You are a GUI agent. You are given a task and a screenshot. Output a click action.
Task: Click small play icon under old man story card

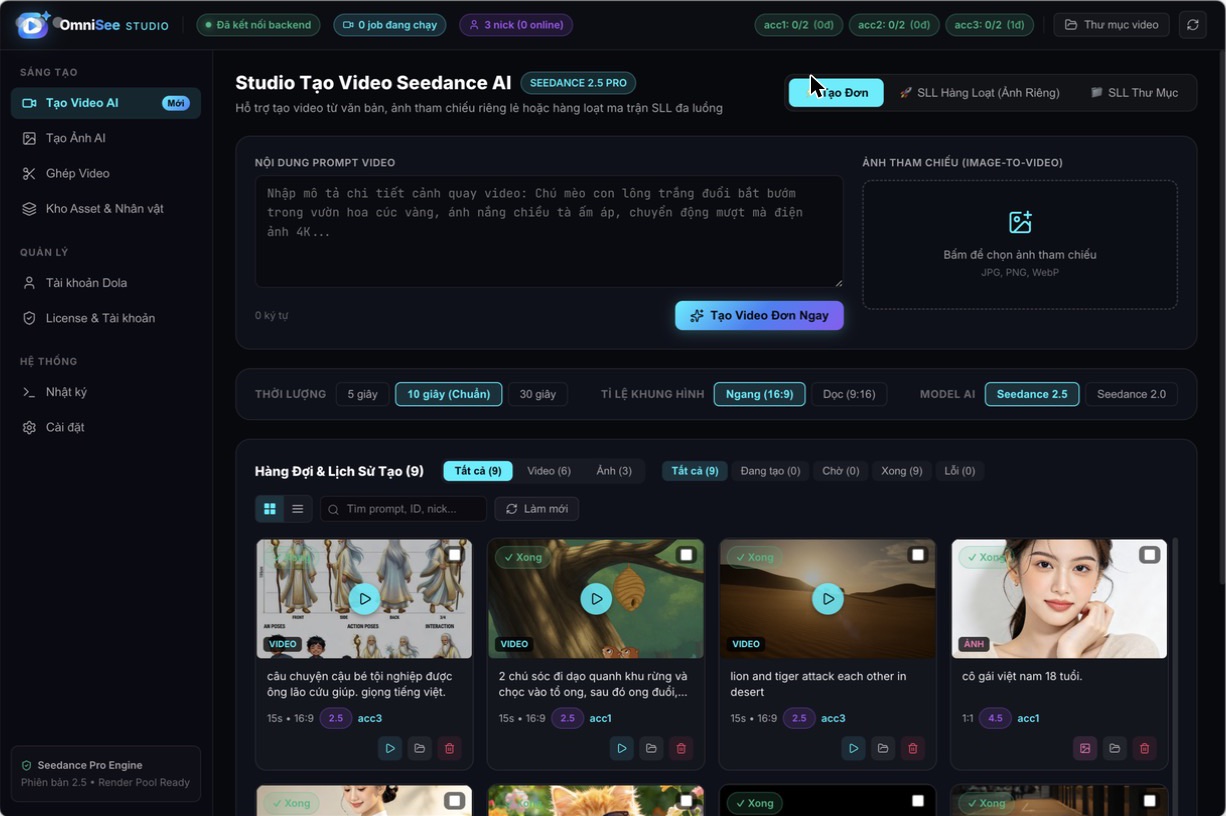tap(390, 748)
